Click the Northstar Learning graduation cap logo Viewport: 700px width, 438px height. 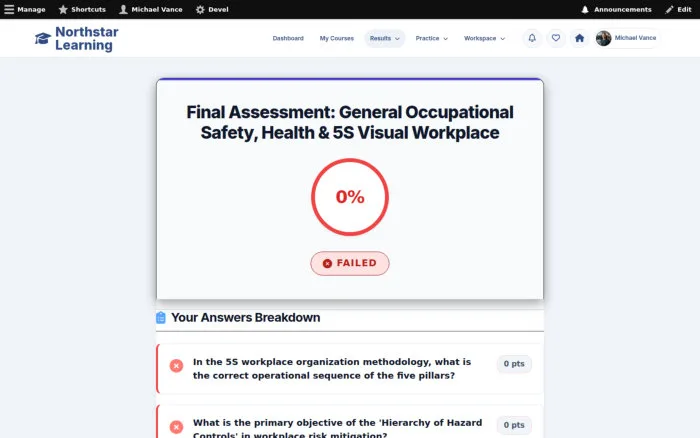point(43,38)
